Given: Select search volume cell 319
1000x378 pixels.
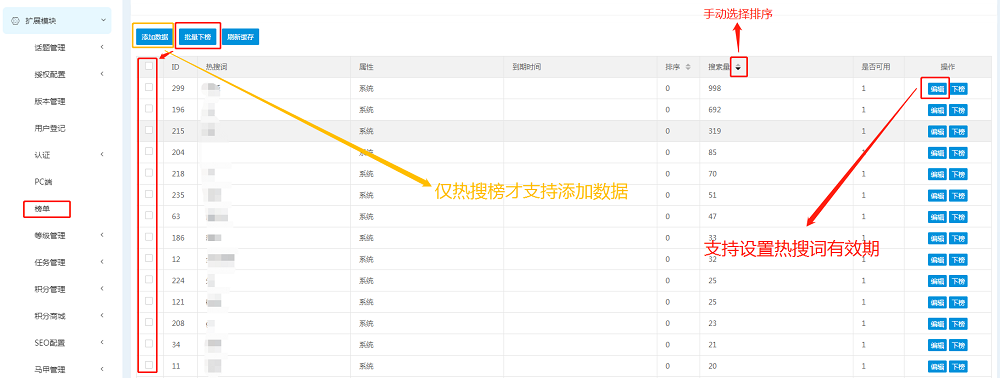Looking at the screenshot, I should tap(714, 131).
